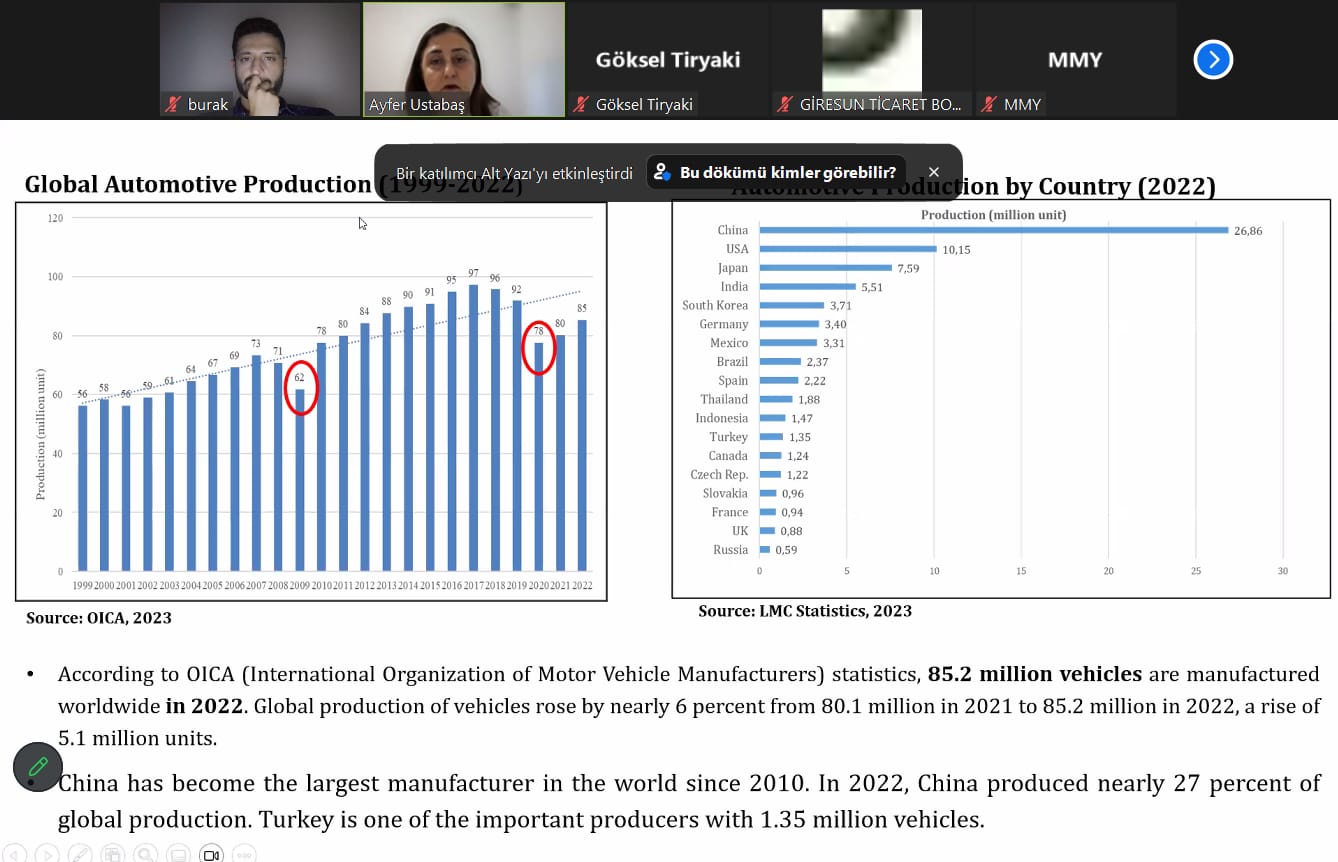
Task: Toggle subtitles icon in slide controls
Action: (178, 854)
